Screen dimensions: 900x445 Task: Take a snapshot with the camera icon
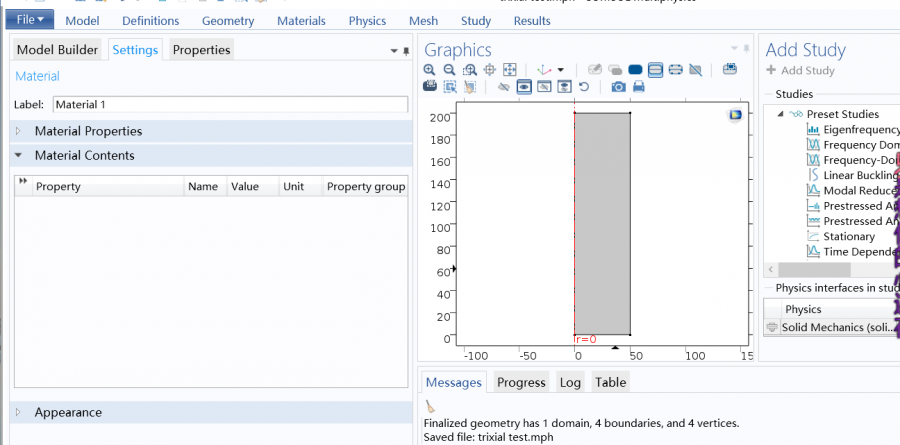(618, 87)
